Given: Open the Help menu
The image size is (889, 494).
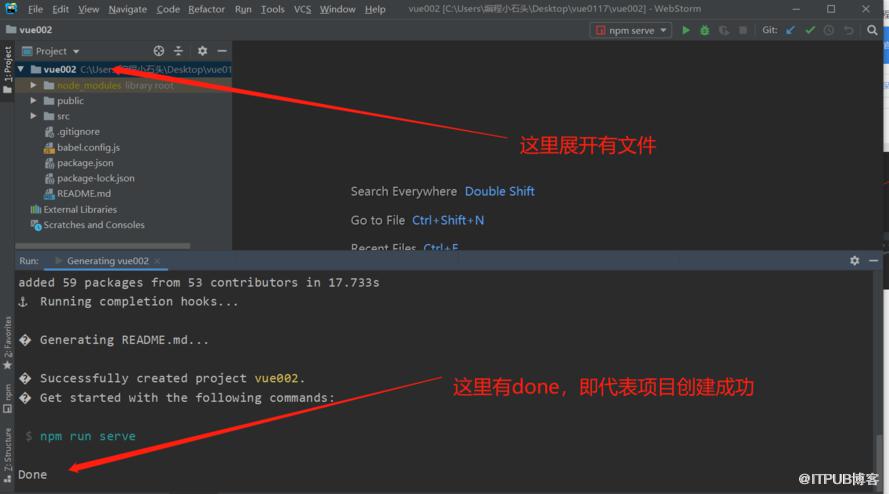Looking at the screenshot, I should tap(375, 9).
